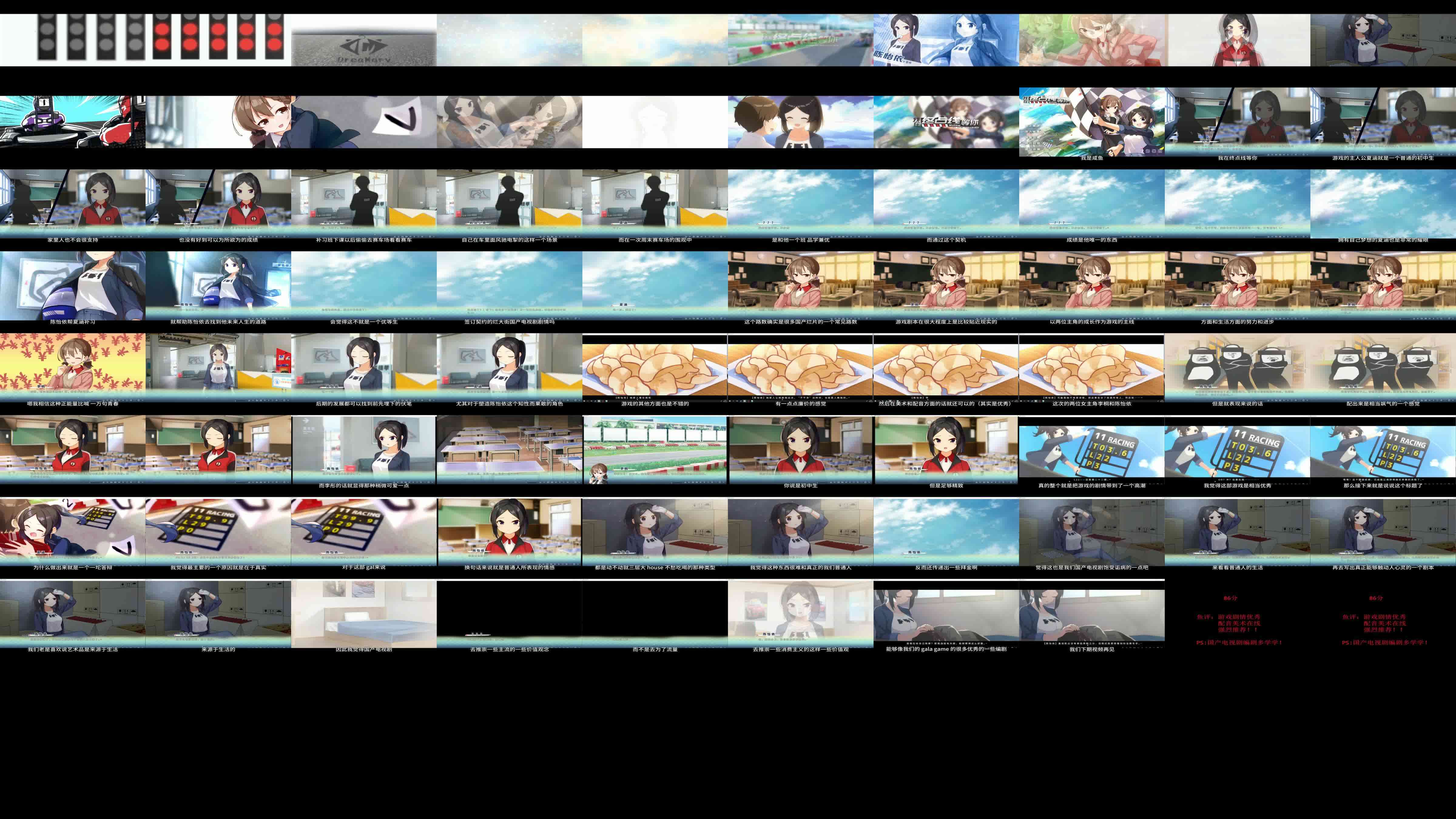Select the frame captioned 对于这部 gal来说
This screenshot has height=819, width=1456.
364,532
